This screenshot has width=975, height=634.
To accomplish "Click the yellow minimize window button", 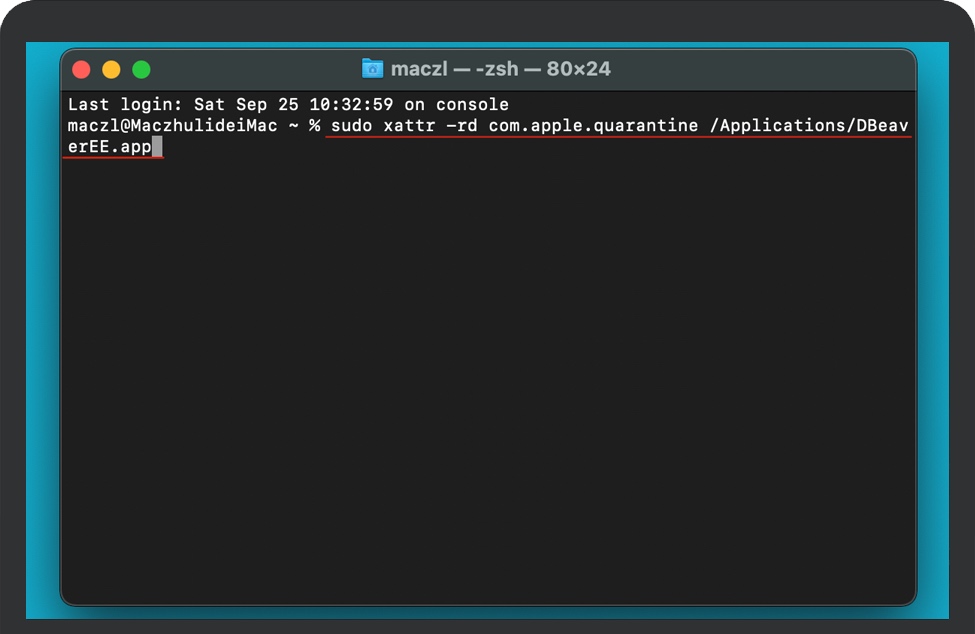I will 111,70.
